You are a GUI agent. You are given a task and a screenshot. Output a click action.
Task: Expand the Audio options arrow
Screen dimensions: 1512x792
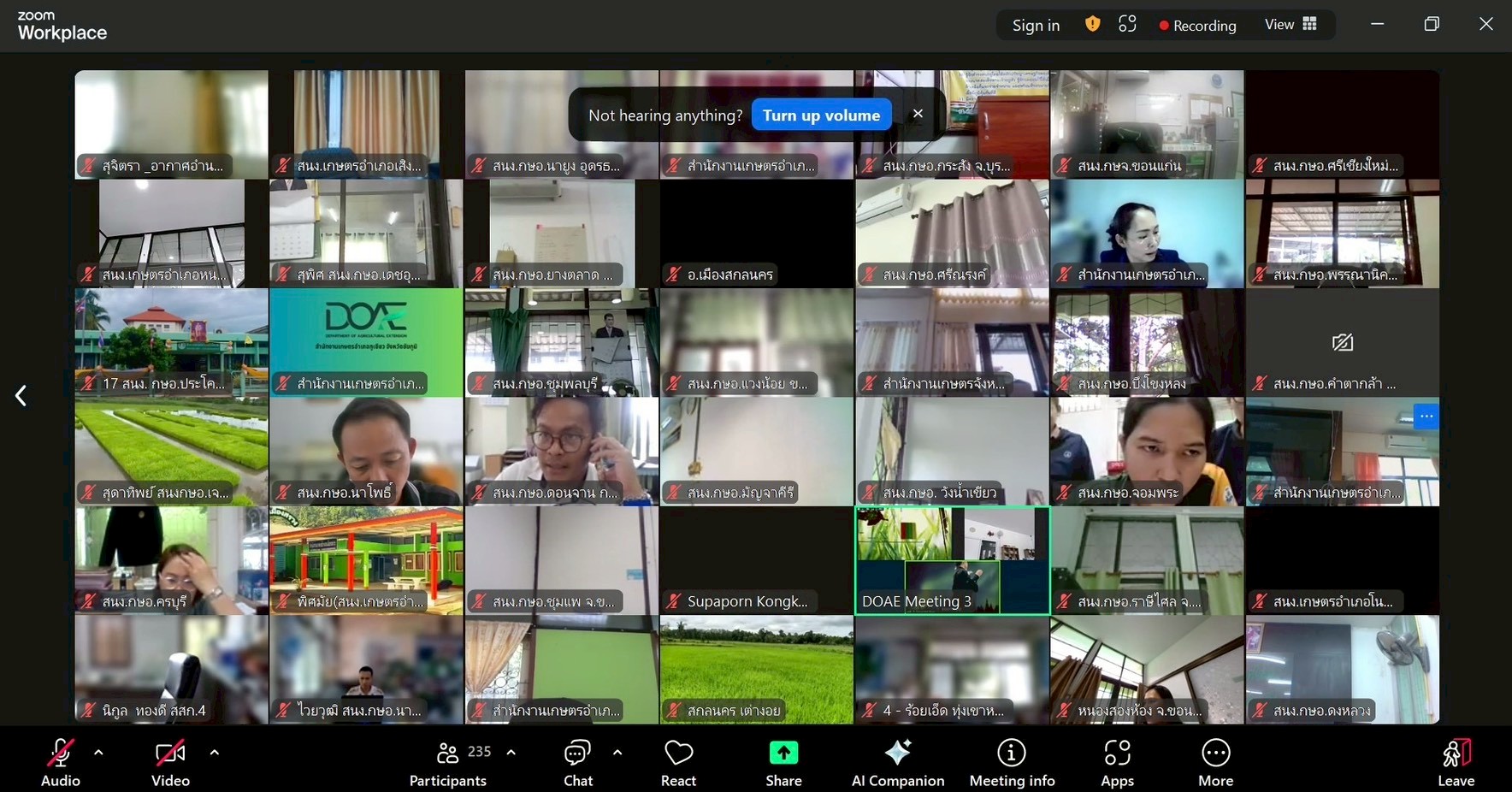click(x=98, y=753)
